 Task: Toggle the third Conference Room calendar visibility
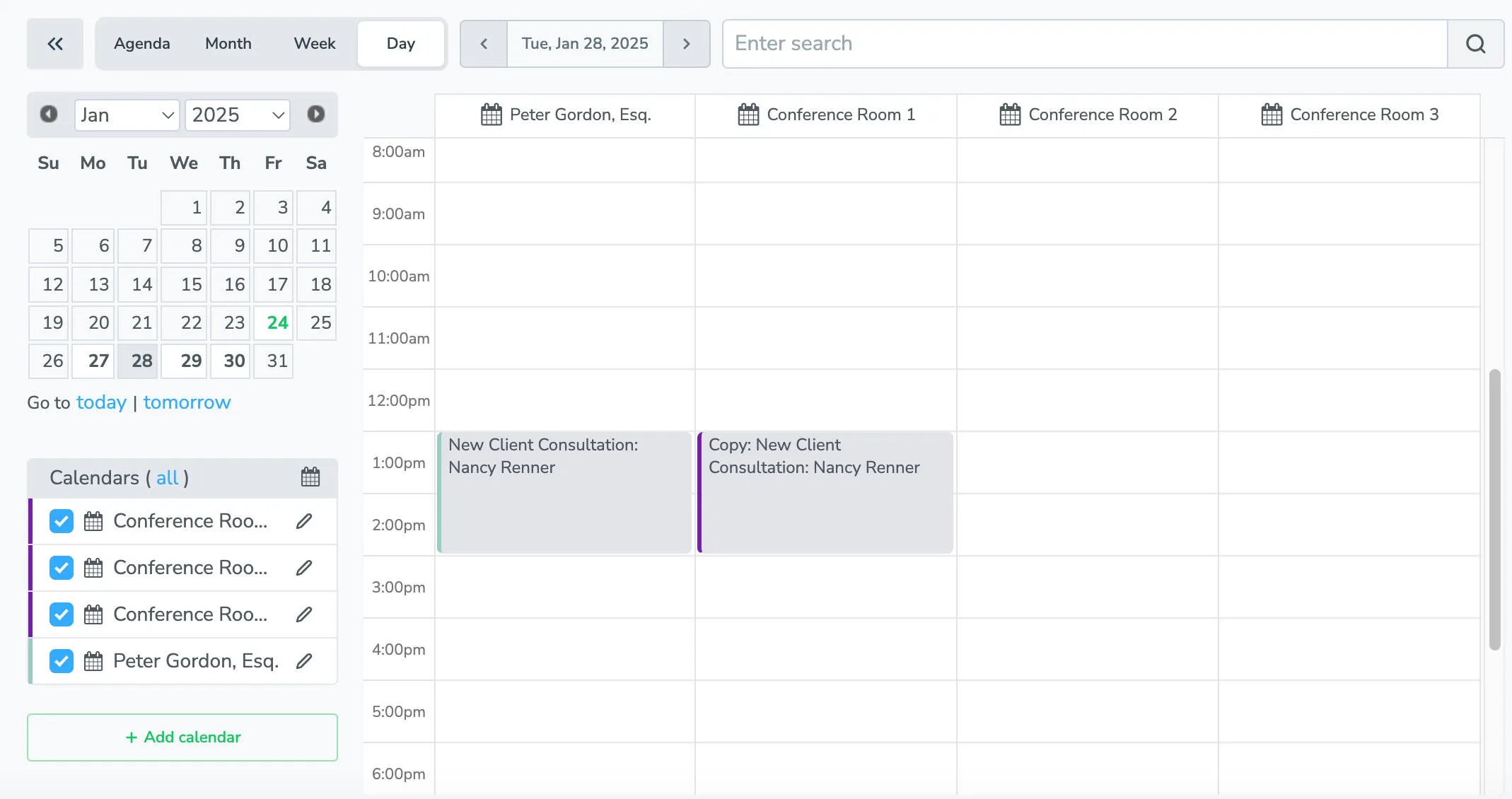[61, 614]
